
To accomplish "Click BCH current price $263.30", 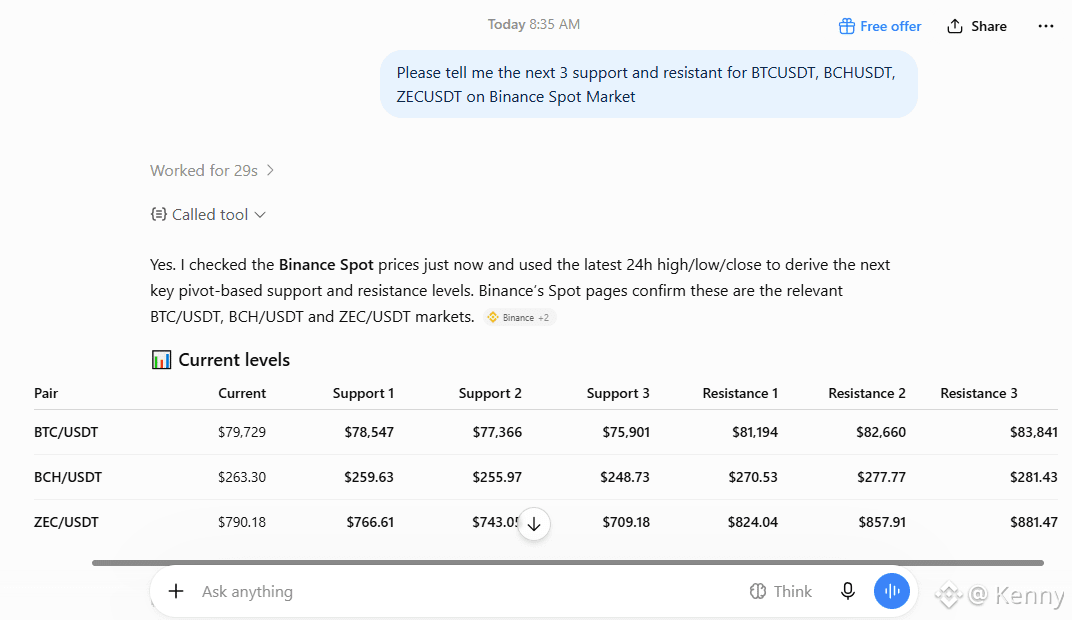I will (242, 477).
